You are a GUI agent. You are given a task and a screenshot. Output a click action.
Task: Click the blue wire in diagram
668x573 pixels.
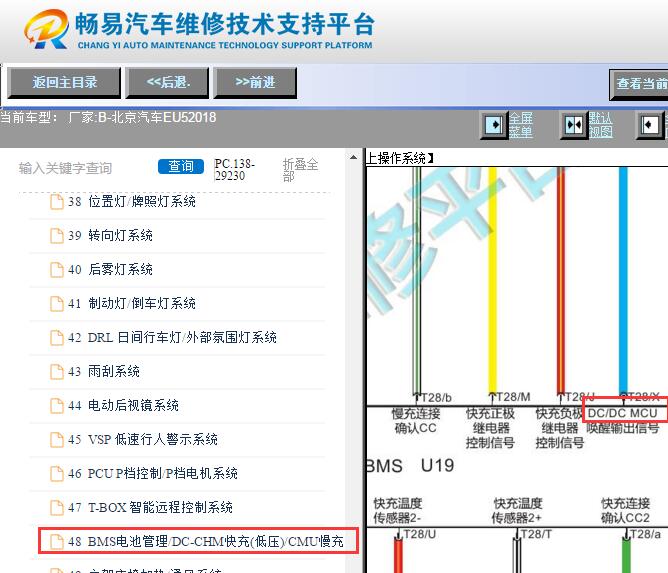(x=623, y=279)
